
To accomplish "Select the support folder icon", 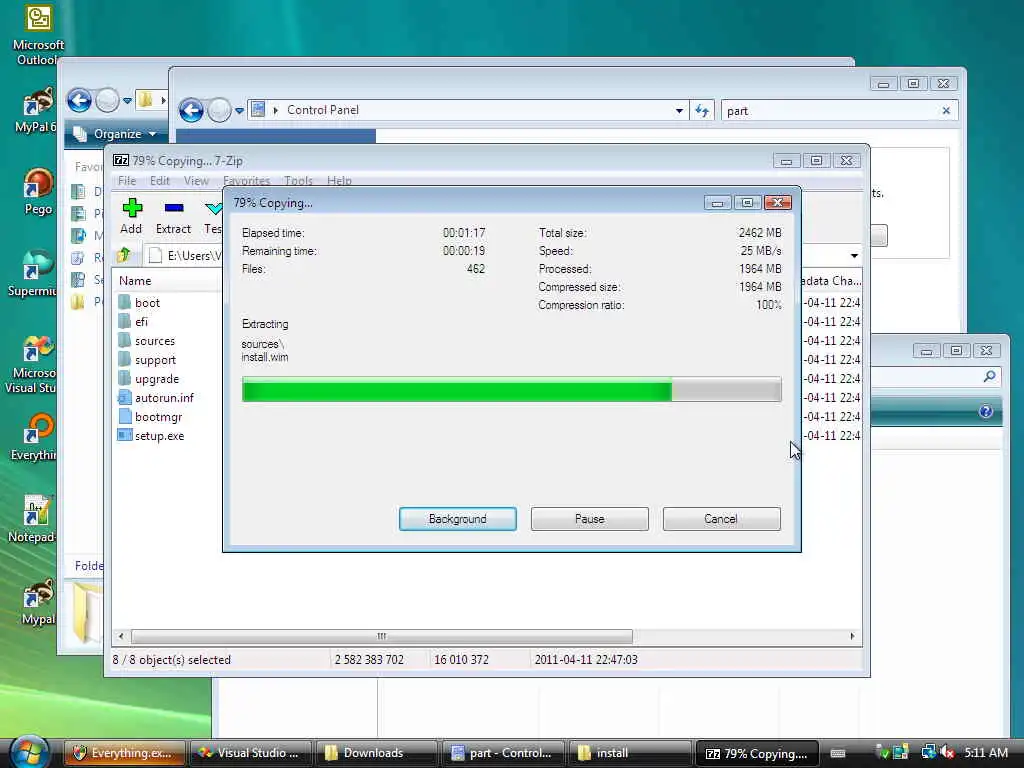I will [125, 359].
